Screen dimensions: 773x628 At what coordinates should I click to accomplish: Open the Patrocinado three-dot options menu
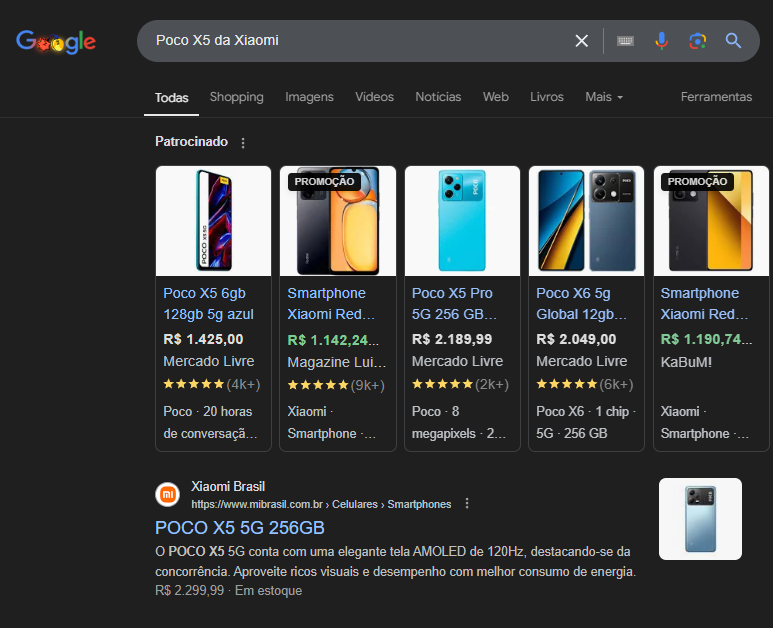[243, 143]
